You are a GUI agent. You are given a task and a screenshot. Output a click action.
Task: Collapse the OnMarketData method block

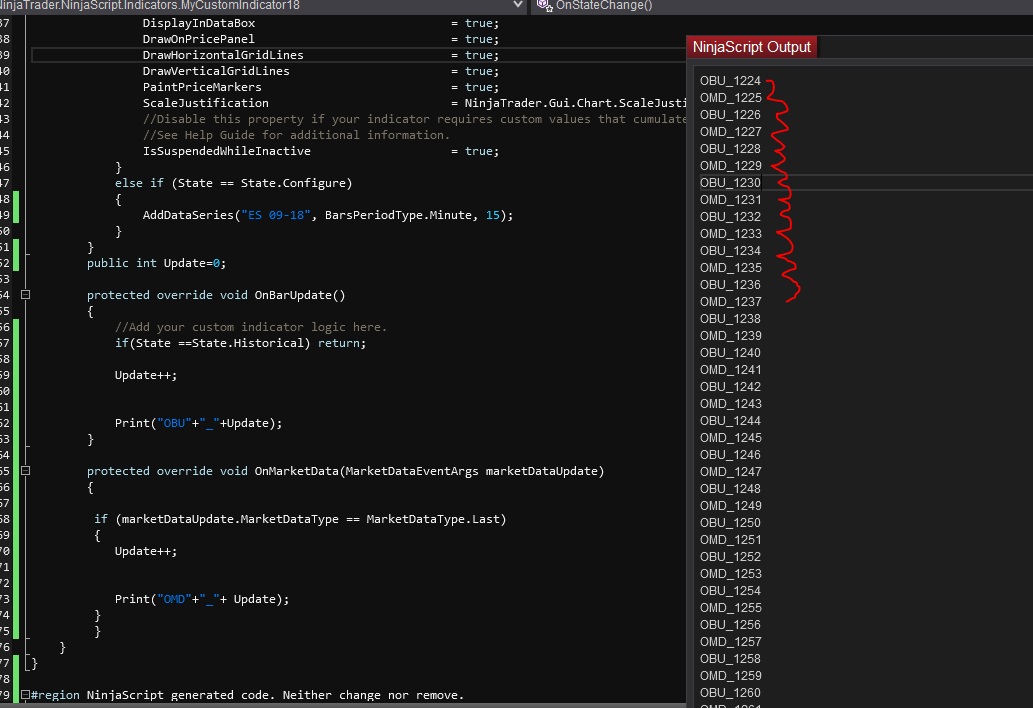pos(25,471)
